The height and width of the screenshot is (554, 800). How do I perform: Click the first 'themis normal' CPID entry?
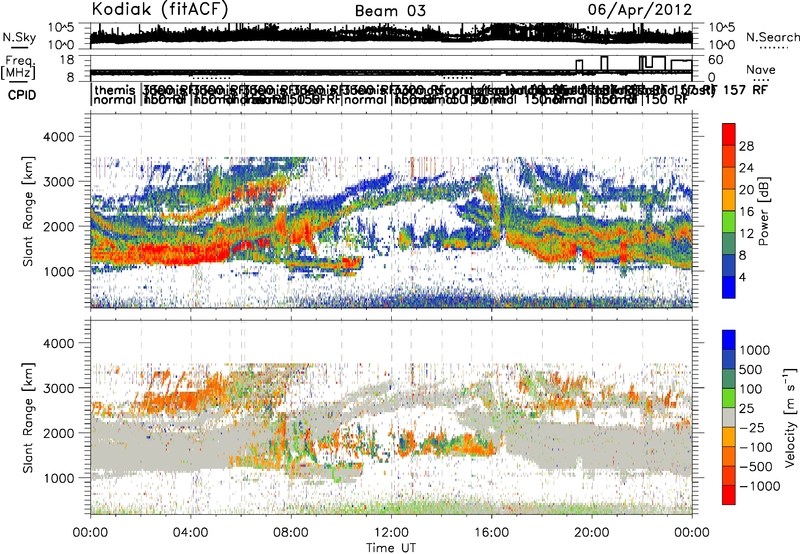point(115,95)
